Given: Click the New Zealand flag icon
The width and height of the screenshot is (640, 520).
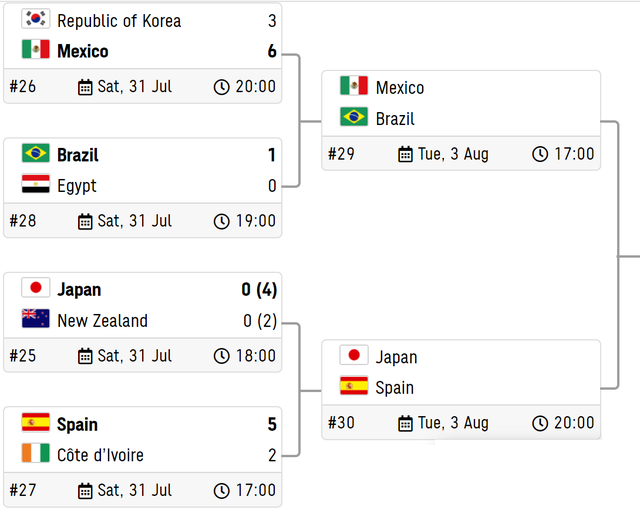Looking at the screenshot, I should point(36,318).
